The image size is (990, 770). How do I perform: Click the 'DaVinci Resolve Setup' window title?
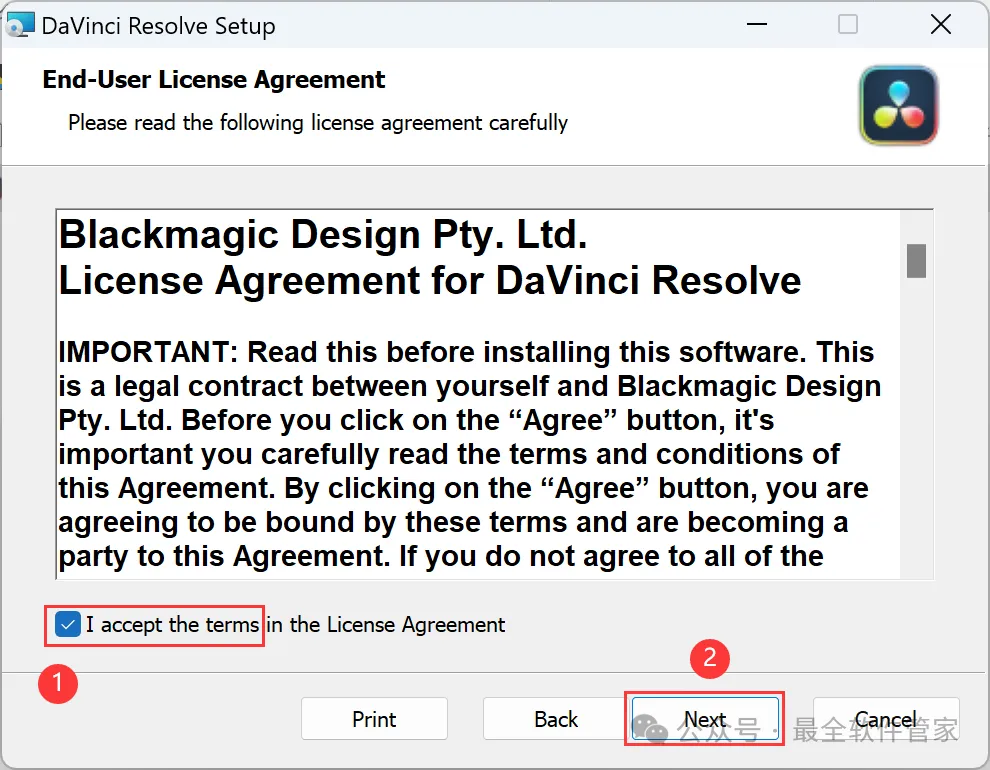[x=158, y=26]
